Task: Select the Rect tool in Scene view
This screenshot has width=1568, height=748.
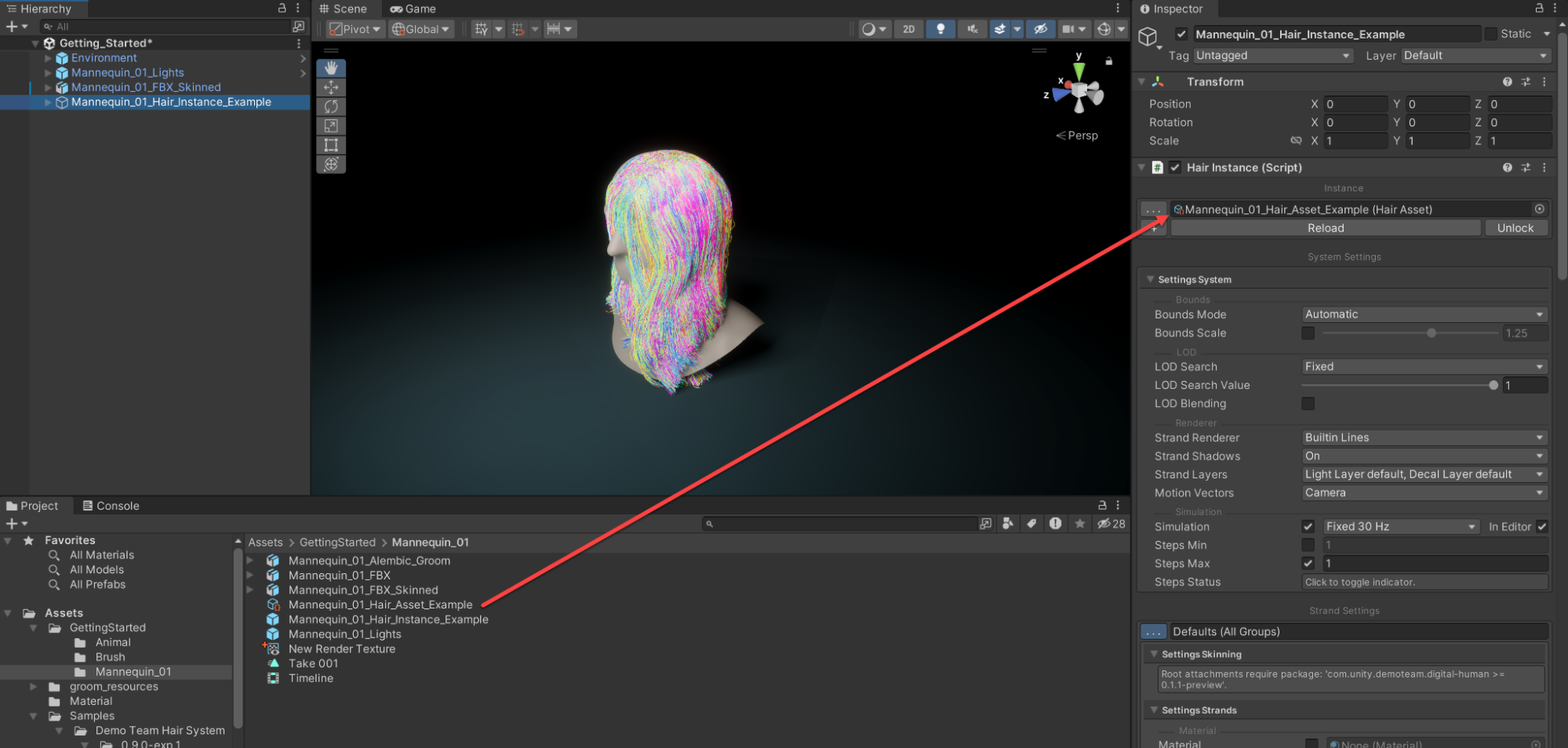Action: pyautogui.click(x=331, y=145)
